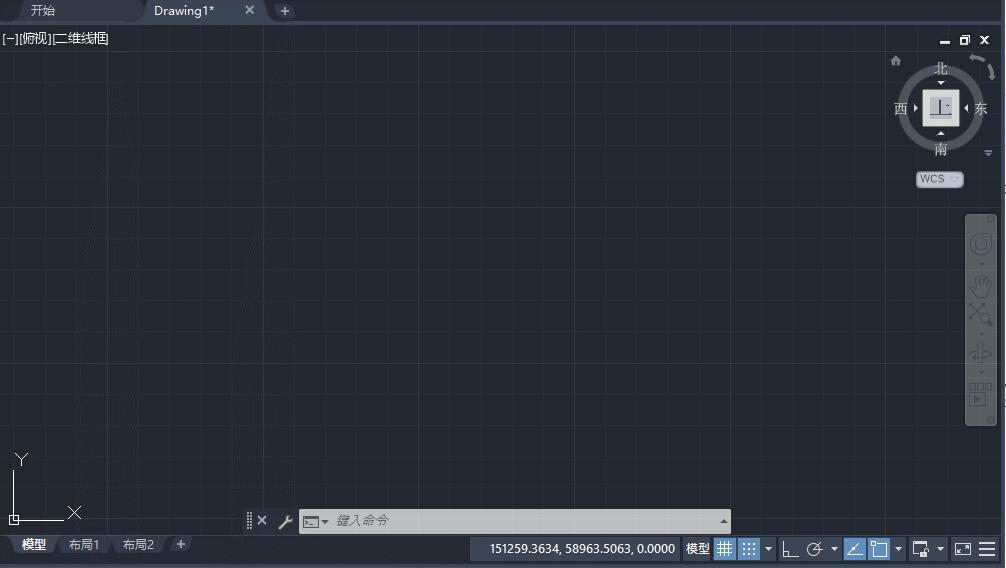
Task: Open object snap settings dropdown arrow
Action: click(x=898, y=549)
